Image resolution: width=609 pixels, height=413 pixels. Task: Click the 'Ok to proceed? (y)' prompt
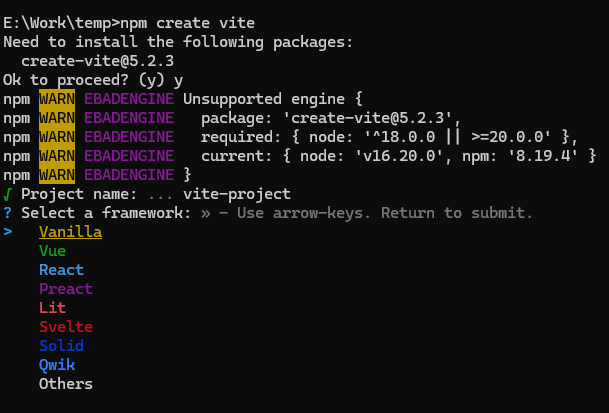click(x=78, y=80)
